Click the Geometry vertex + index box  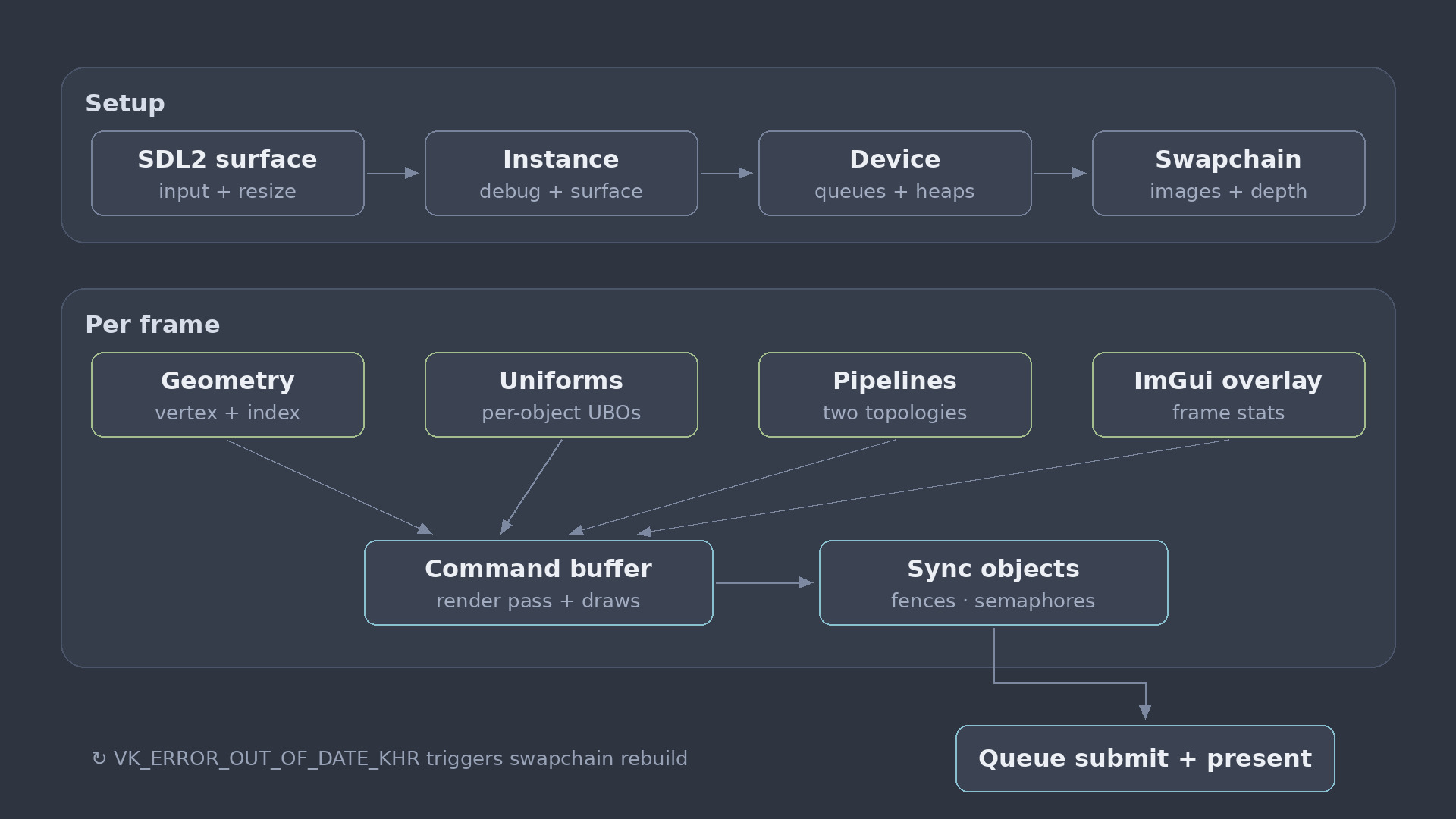tap(227, 394)
